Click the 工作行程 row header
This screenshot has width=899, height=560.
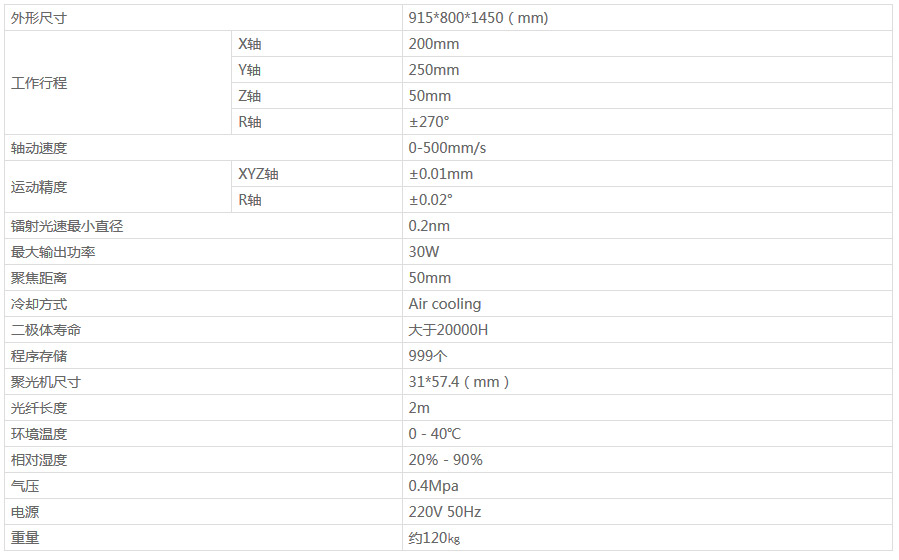39,83
